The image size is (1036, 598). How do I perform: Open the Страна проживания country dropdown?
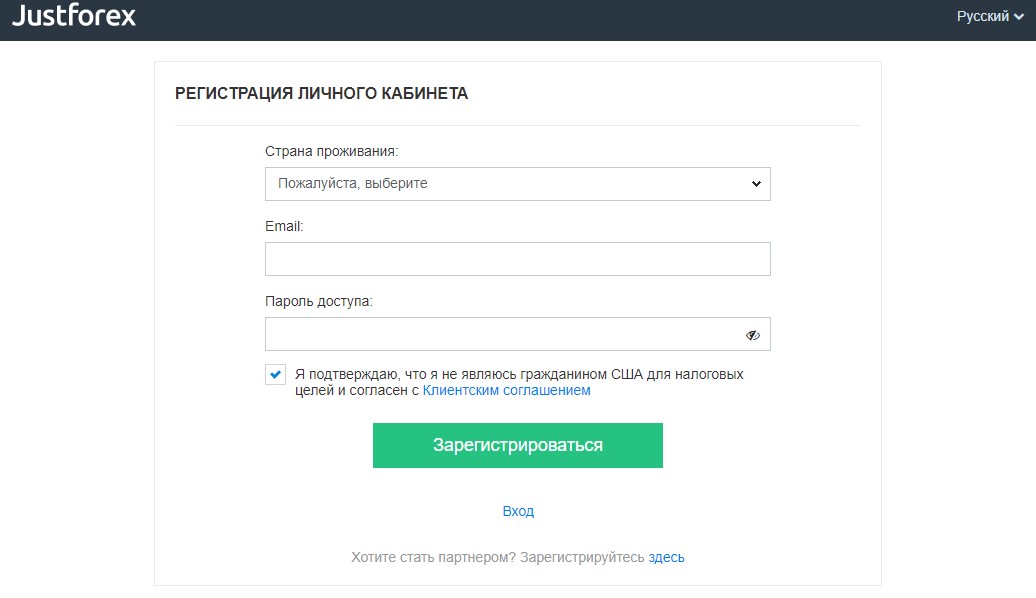(x=517, y=184)
